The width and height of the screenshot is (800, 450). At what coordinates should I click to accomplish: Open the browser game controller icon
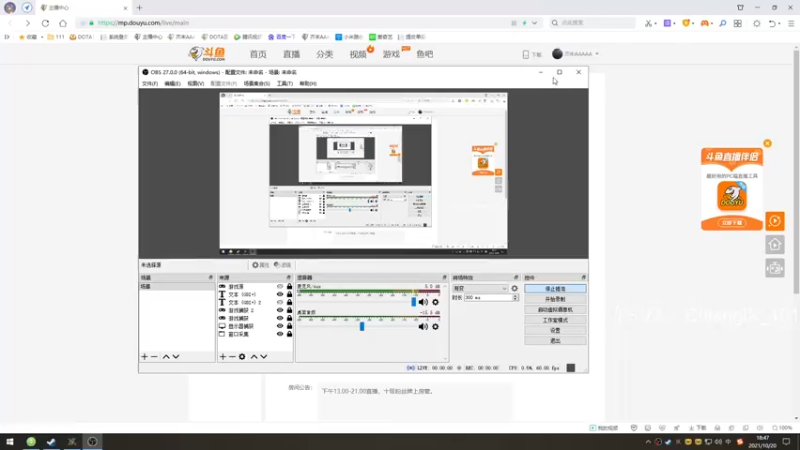click(705, 23)
